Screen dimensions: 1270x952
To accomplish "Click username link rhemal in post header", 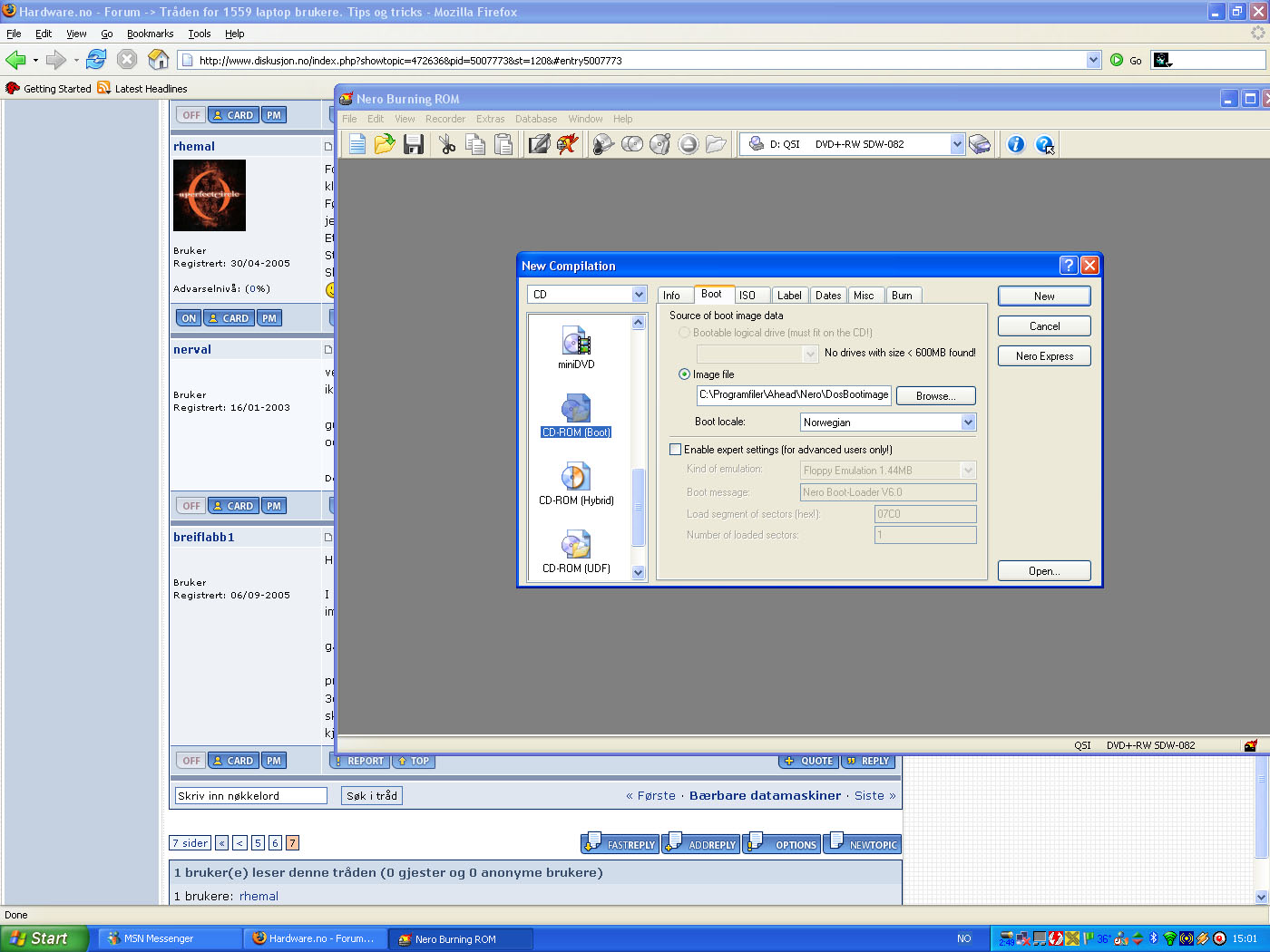I will [194, 146].
